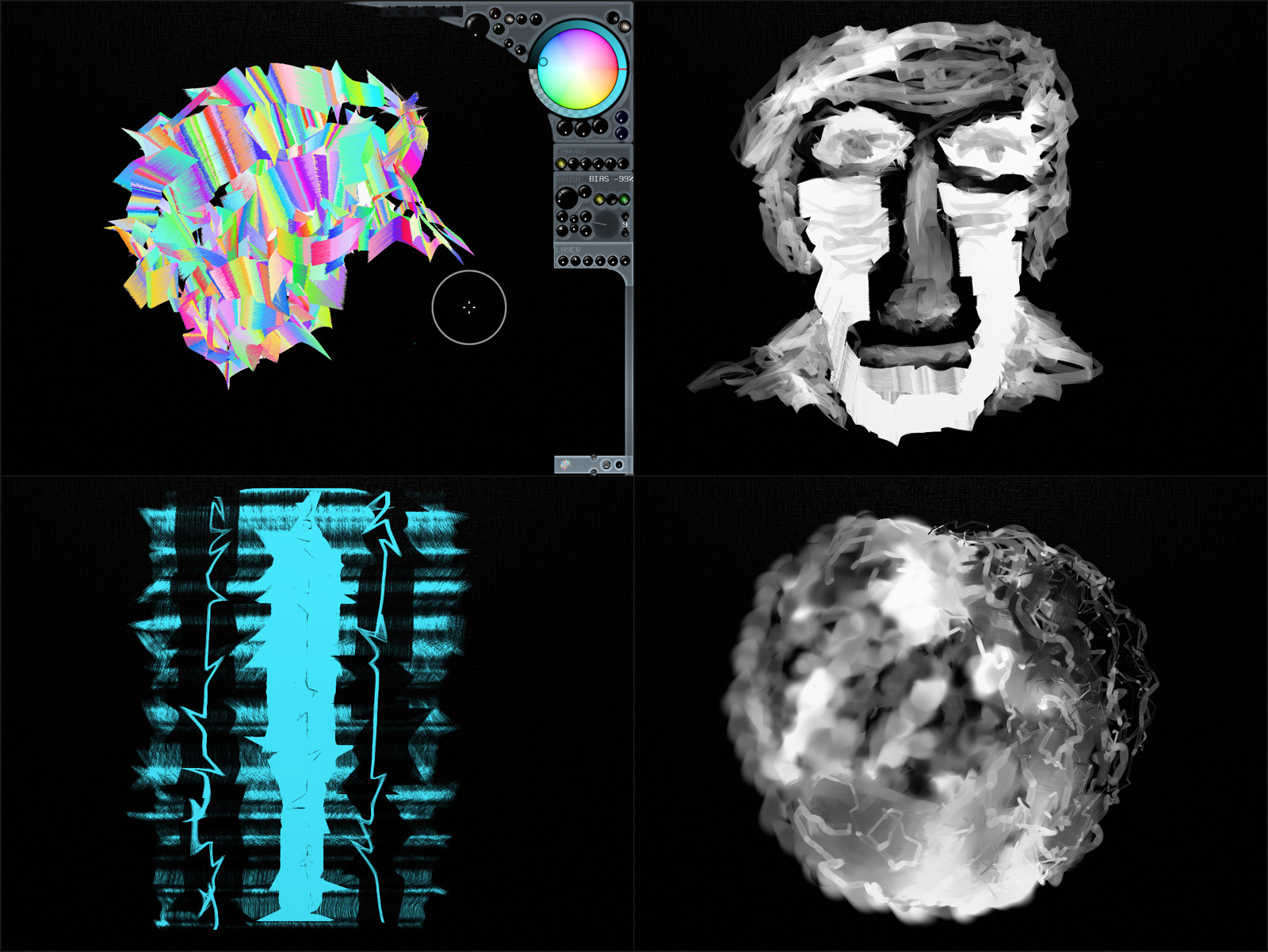Click the rainbow speckled thumbnail in bottom bar
The width and height of the screenshot is (1268, 952).
(x=565, y=465)
